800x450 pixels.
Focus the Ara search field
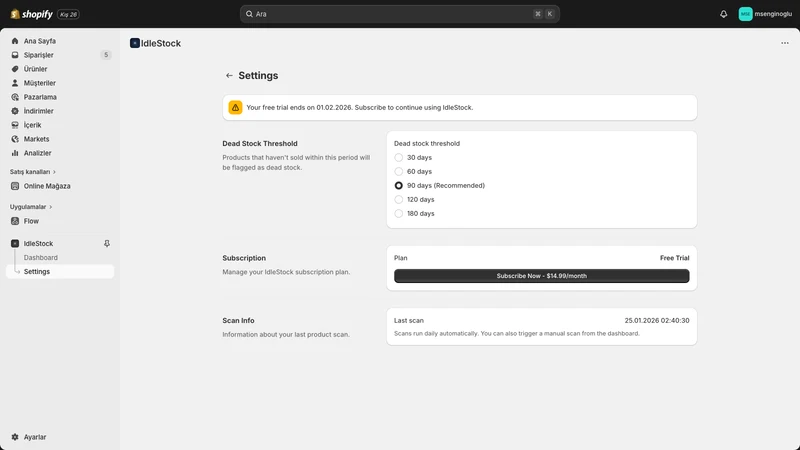coord(399,14)
